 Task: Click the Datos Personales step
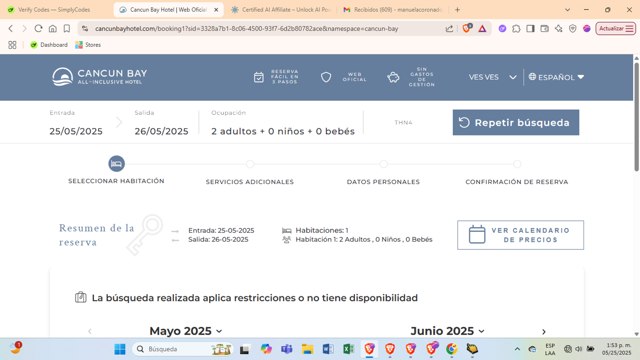click(383, 182)
